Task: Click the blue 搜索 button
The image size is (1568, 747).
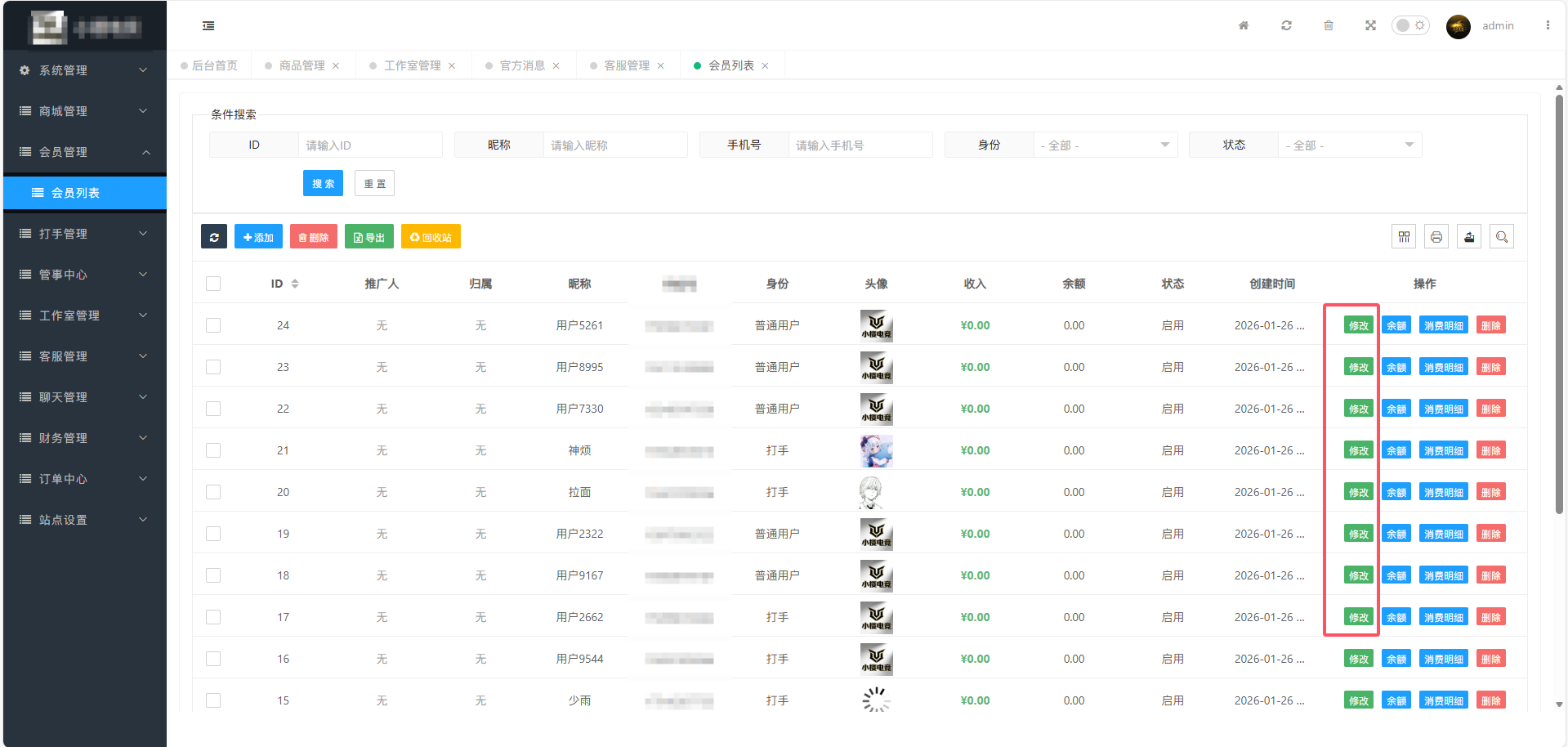Action: pyautogui.click(x=323, y=183)
